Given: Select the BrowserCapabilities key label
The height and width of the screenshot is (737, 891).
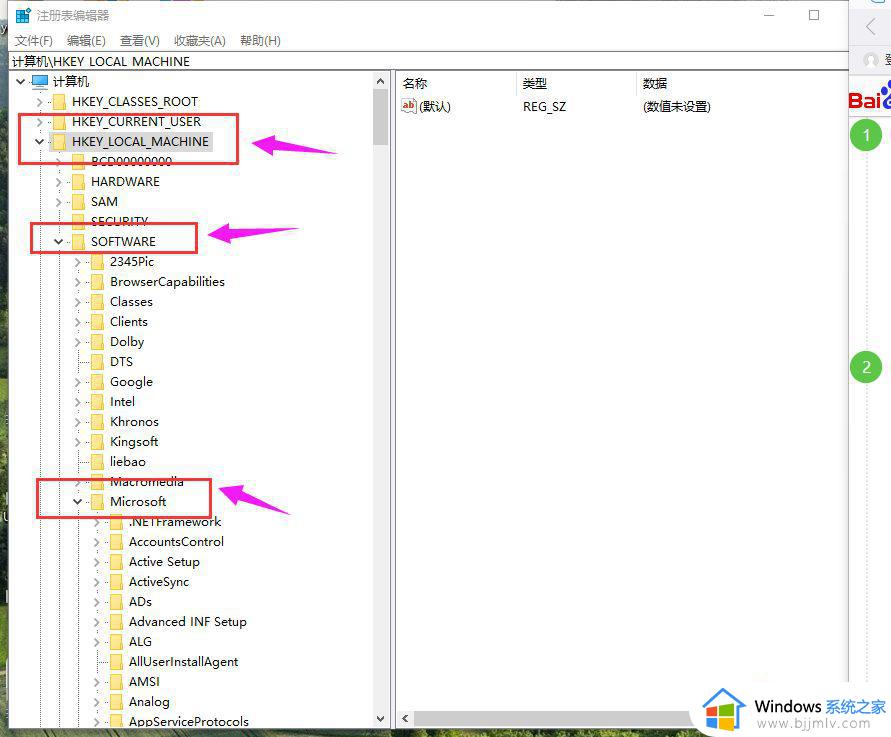Looking at the screenshot, I should tap(167, 282).
